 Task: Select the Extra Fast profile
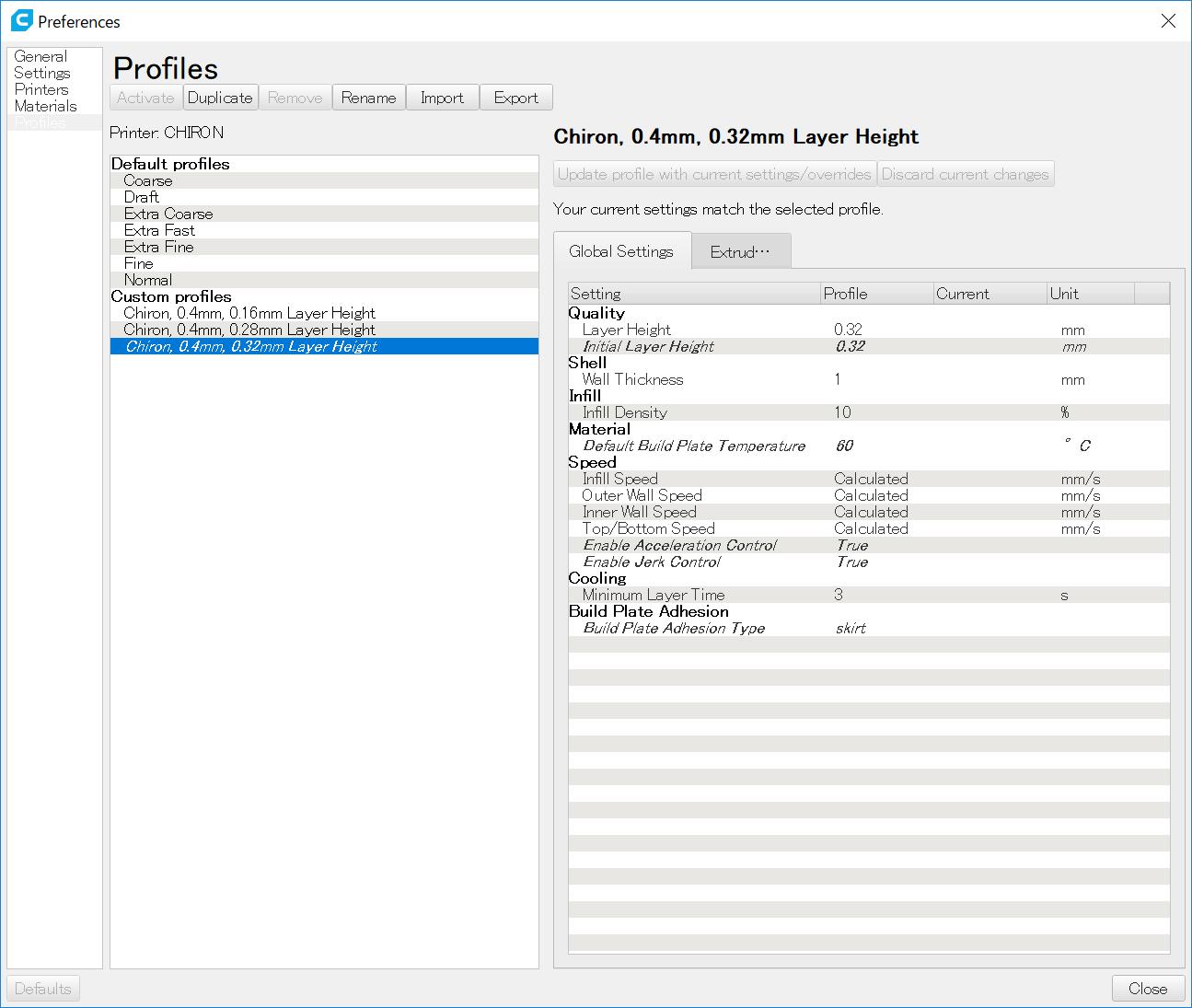coord(324,230)
